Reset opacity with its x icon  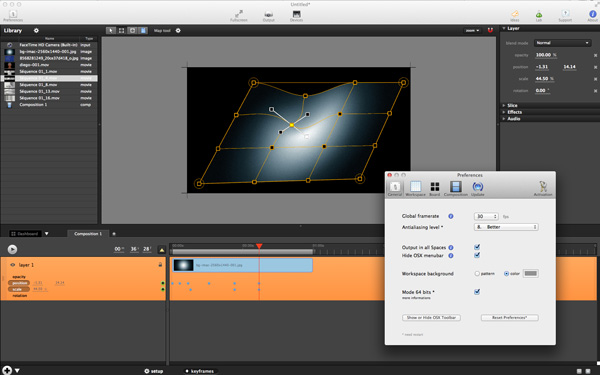click(x=595, y=55)
